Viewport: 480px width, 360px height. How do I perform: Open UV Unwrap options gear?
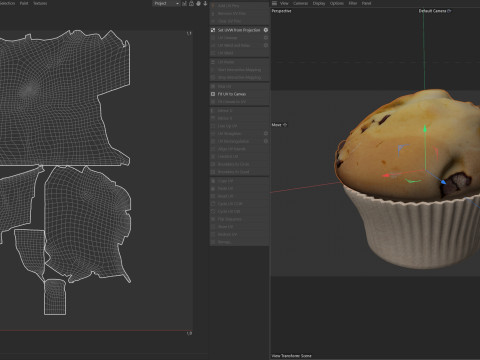[x=266, y=38]
